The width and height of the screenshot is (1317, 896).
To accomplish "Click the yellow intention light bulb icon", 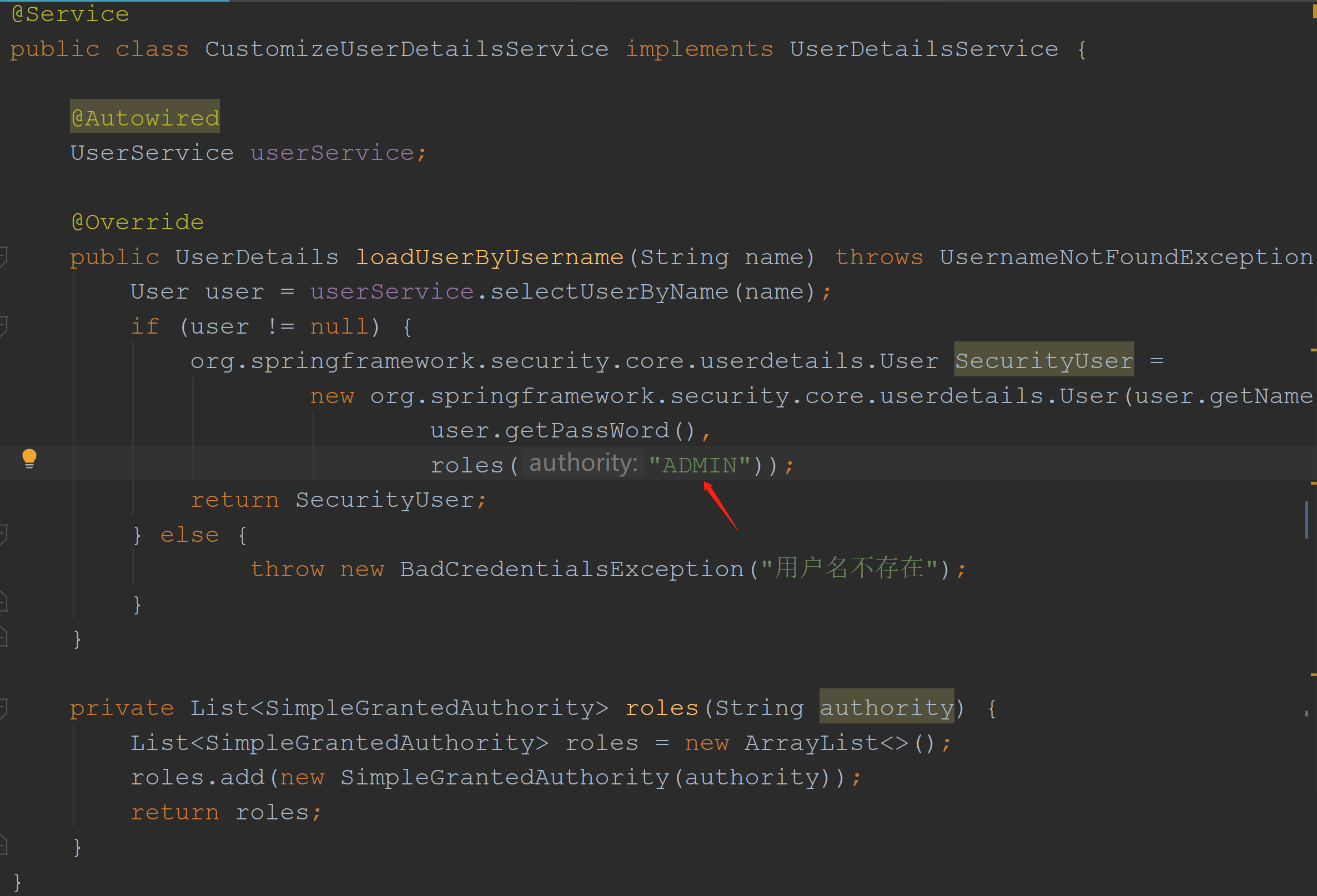I will [x=29, y=458].
